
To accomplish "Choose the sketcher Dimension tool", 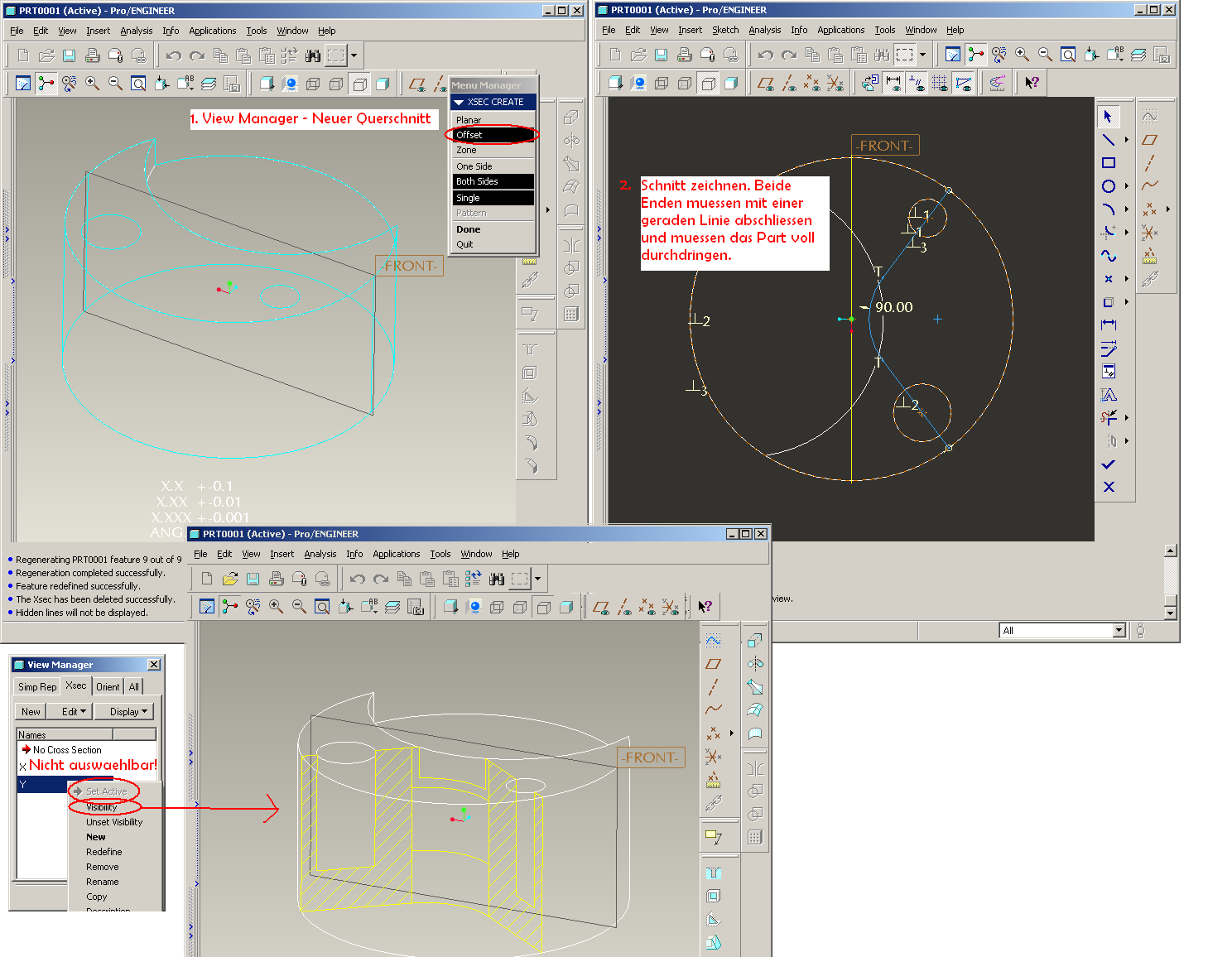I will click(1109, 325).
